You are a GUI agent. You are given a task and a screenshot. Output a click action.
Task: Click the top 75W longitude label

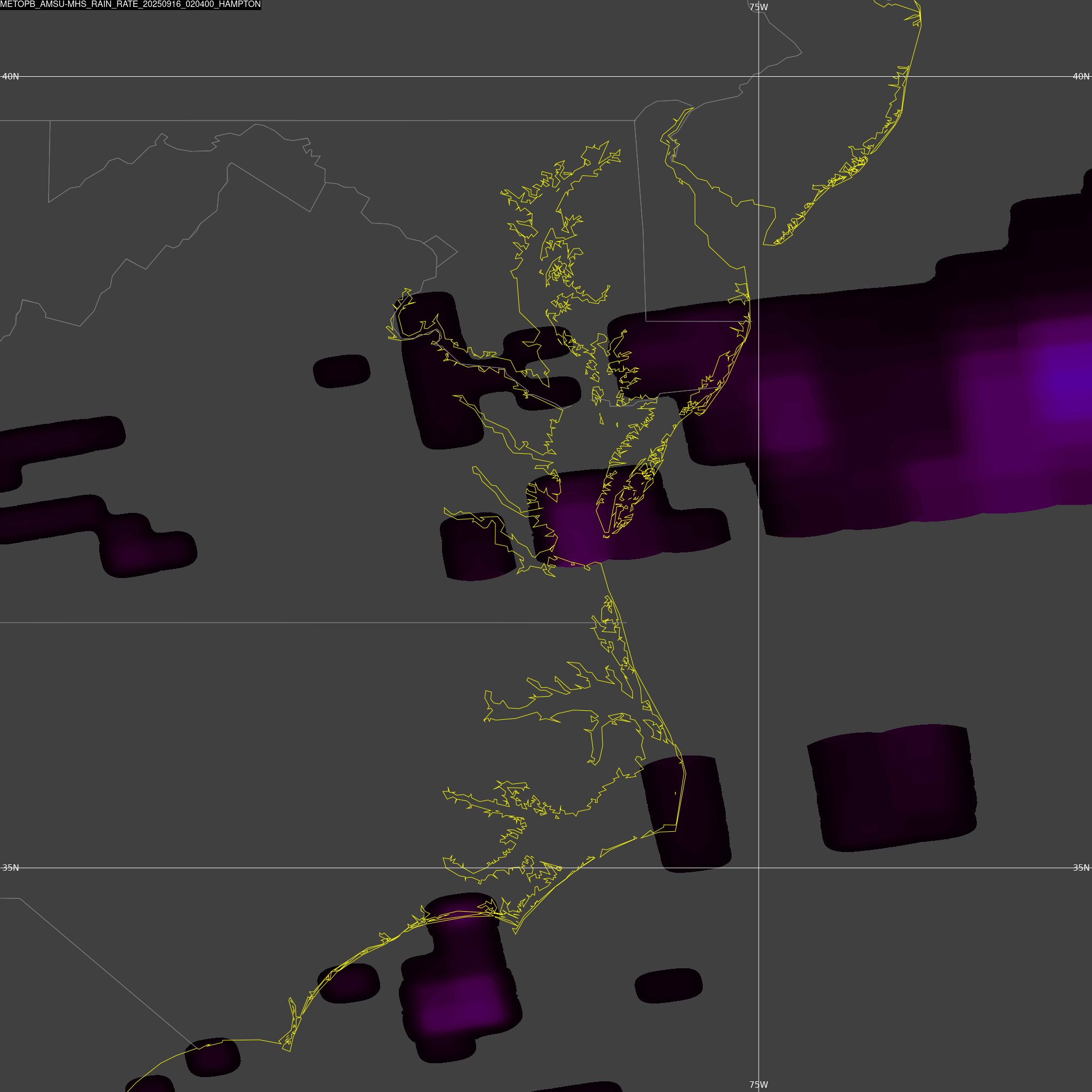pyautogui.click(x=759, y=7)
